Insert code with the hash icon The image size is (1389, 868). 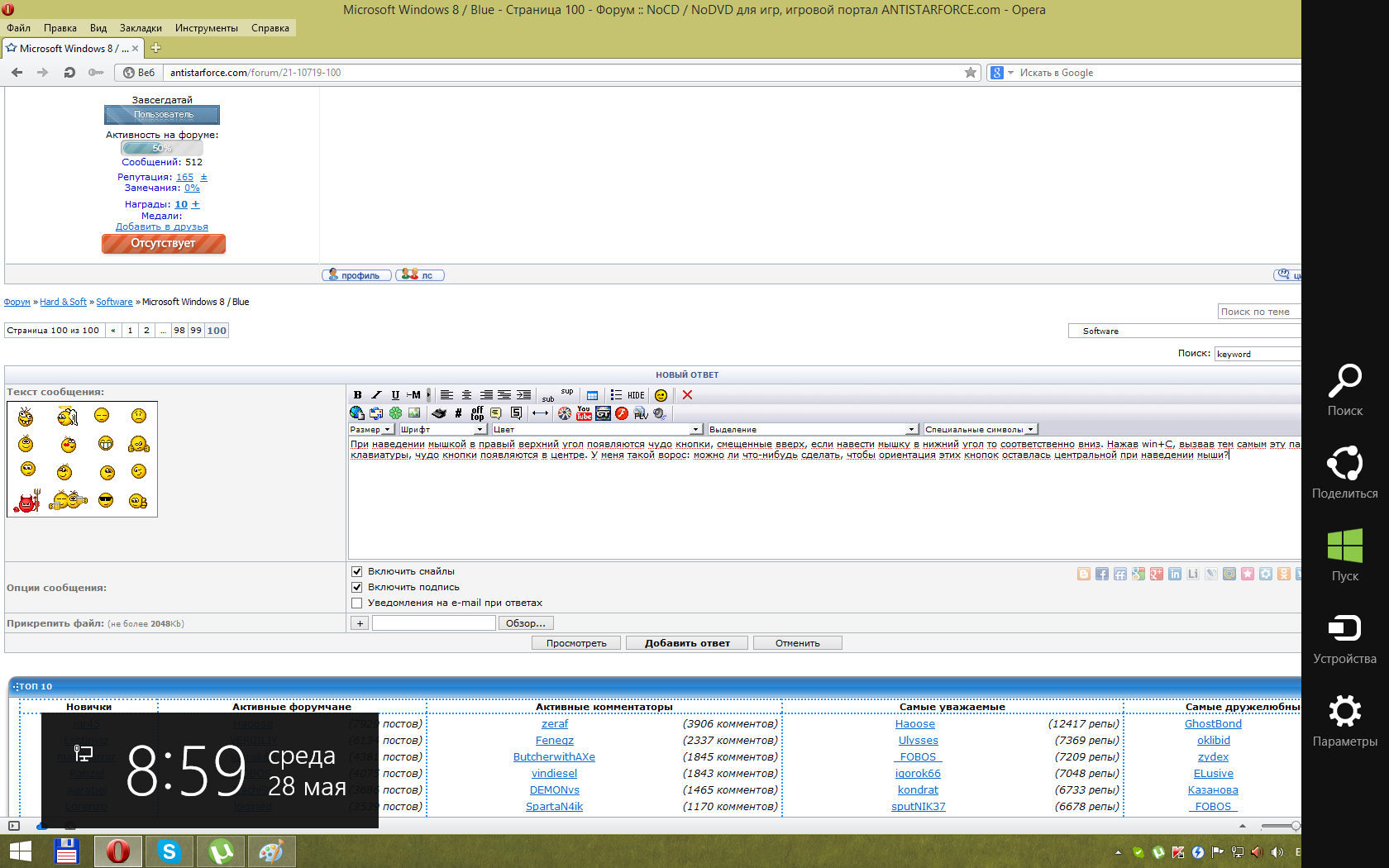458,413
